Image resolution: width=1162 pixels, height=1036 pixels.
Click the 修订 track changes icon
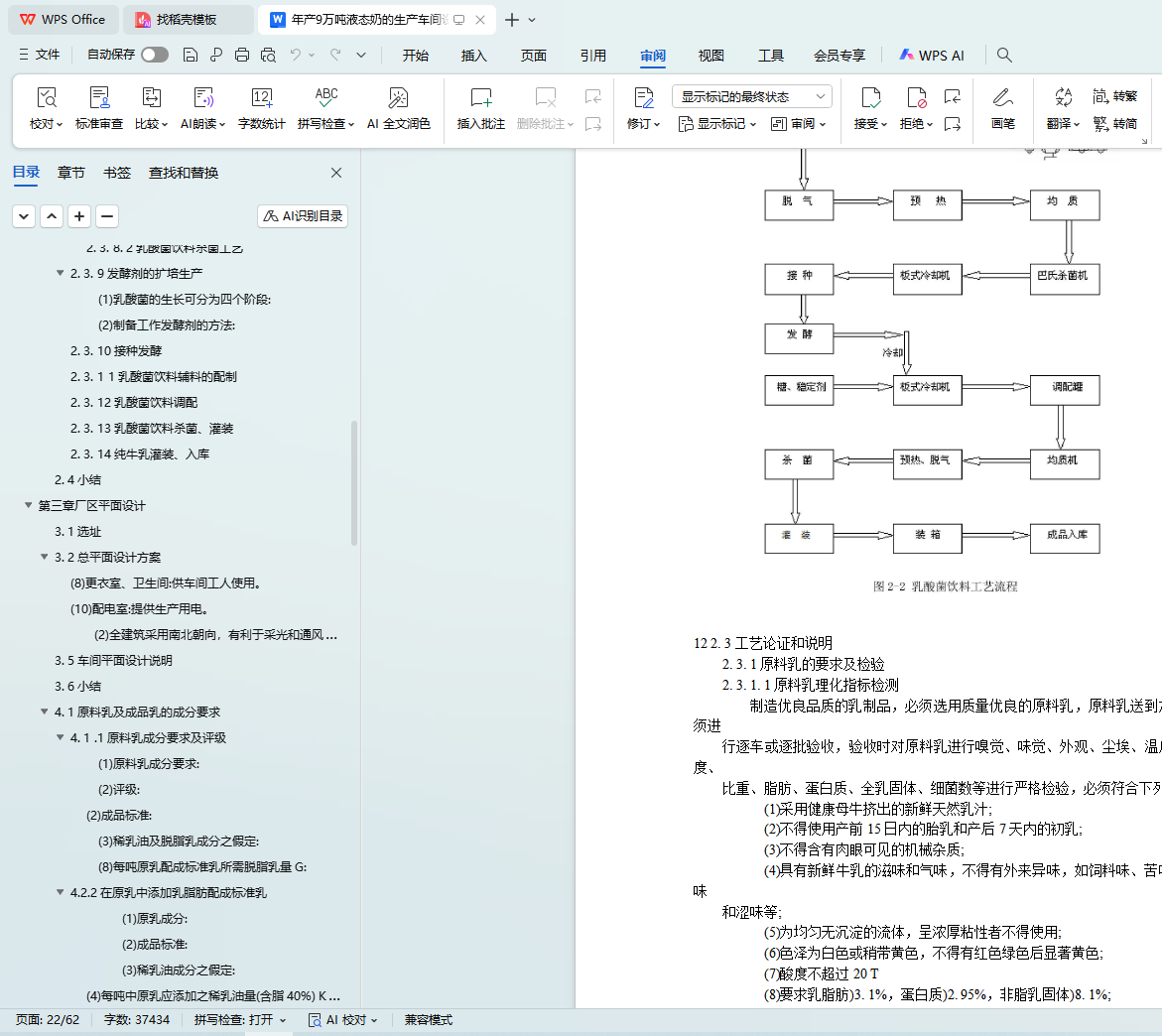click(x=643, y=98)
